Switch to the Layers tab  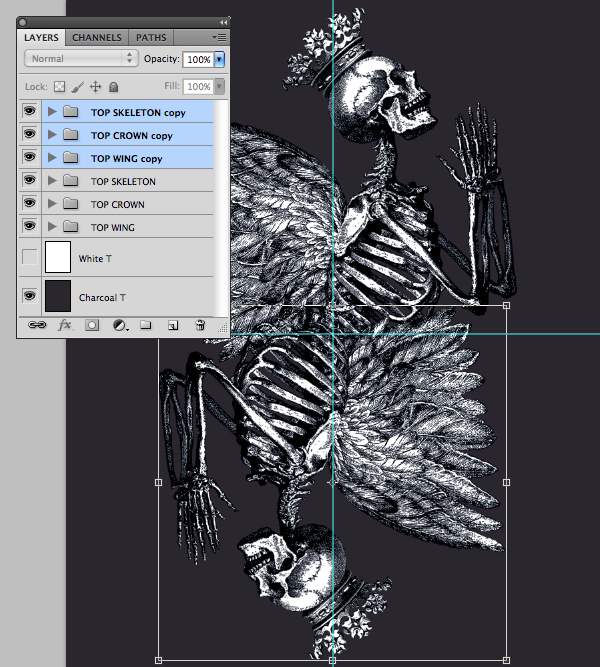point(41,37)
